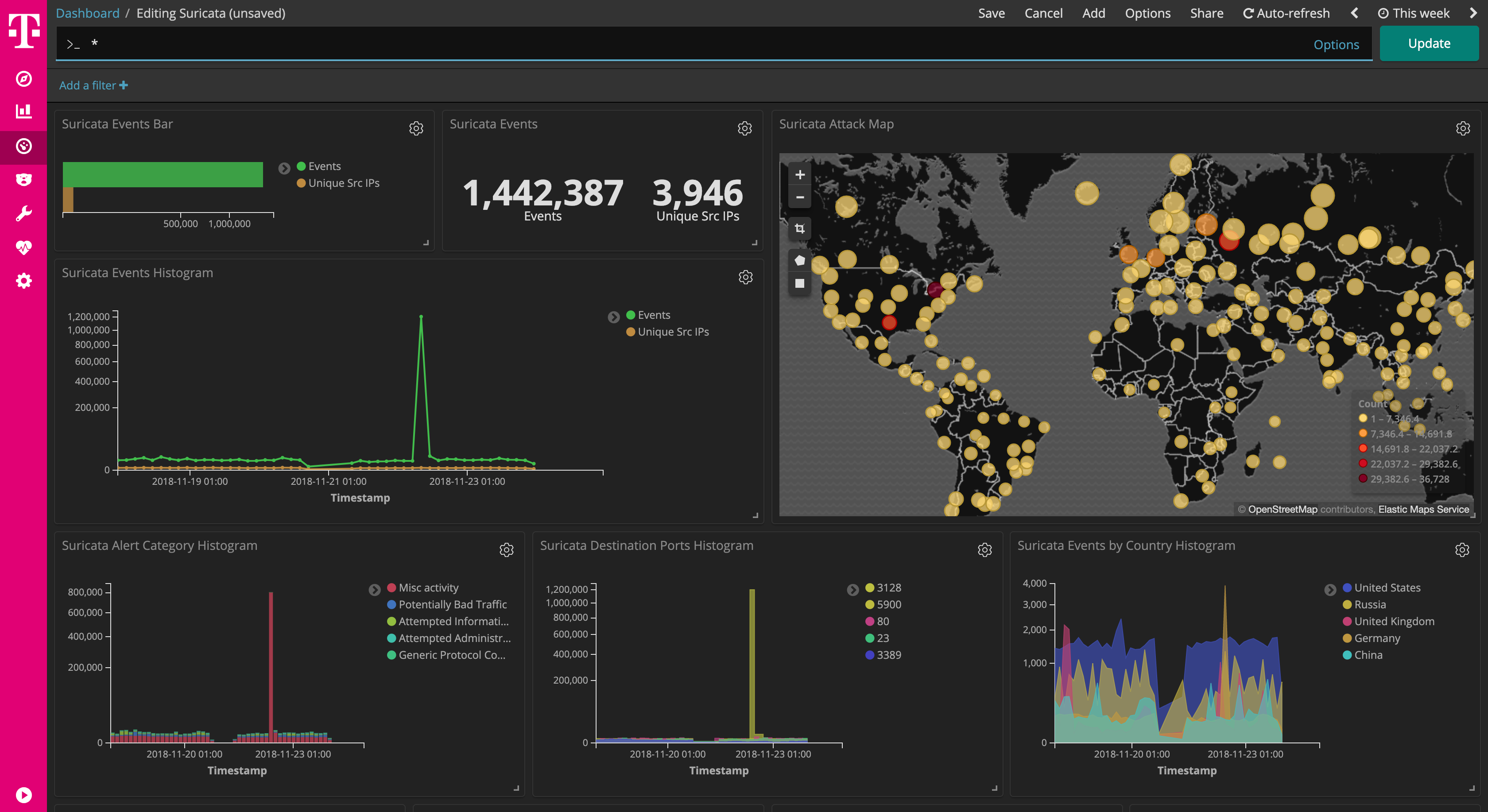Expand the Destination Ports Histogram legend
Viewport: 1488px width, 812px height.
pyautogui.click(x=853, y=590)
